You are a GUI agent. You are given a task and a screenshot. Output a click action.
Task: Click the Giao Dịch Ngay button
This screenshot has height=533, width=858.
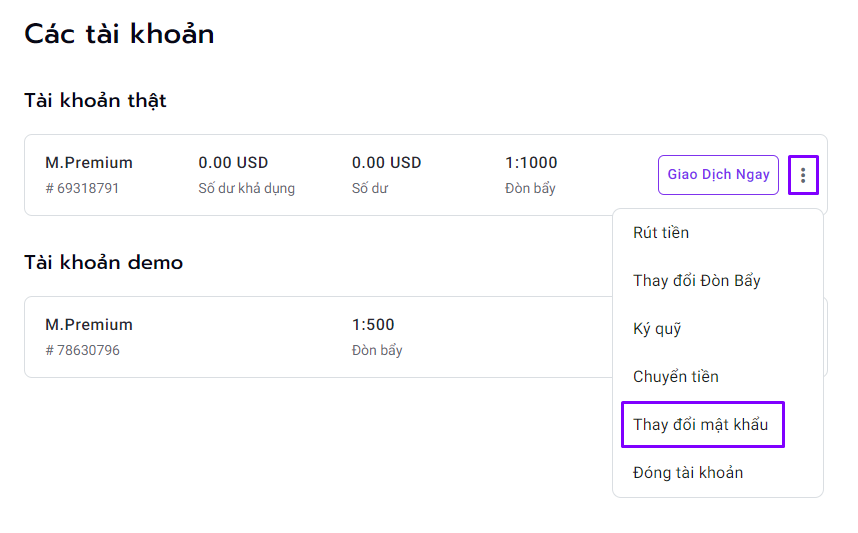(718, 175)
